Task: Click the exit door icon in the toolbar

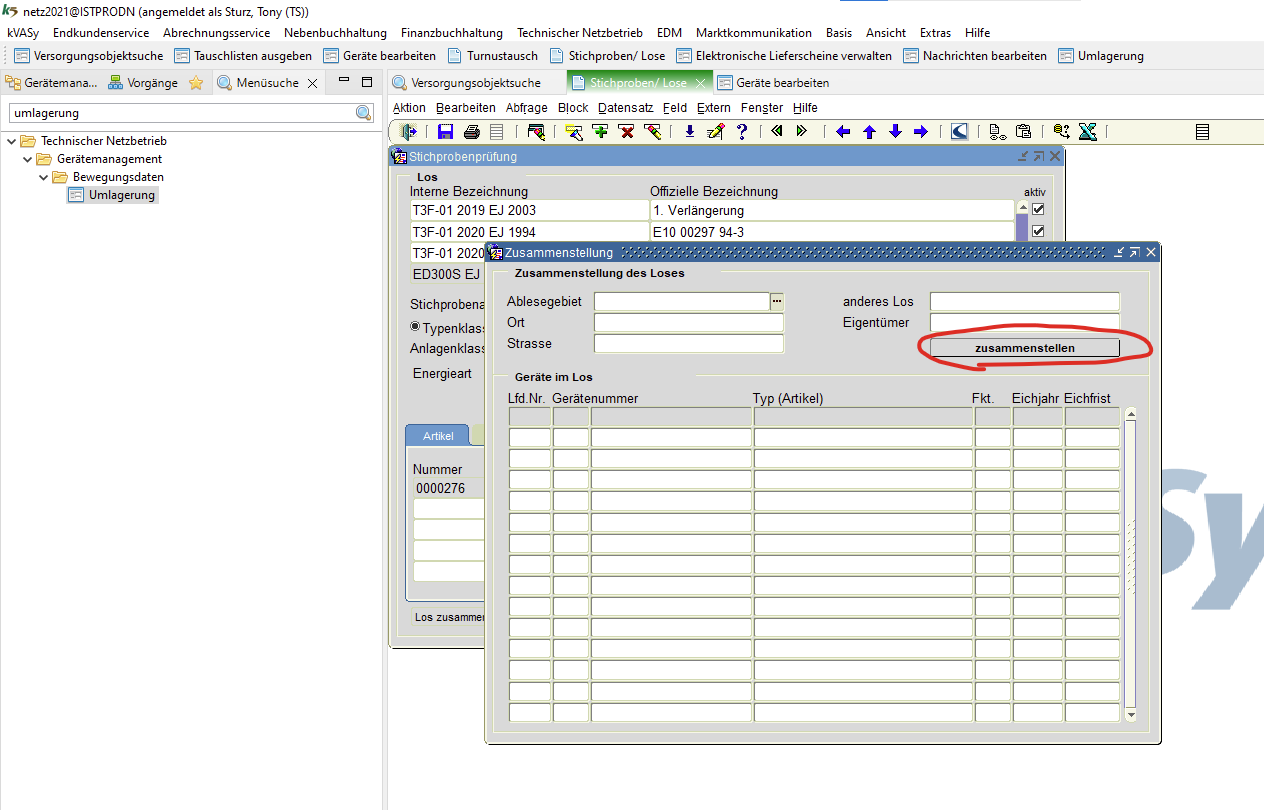Action: coord(408,131)
